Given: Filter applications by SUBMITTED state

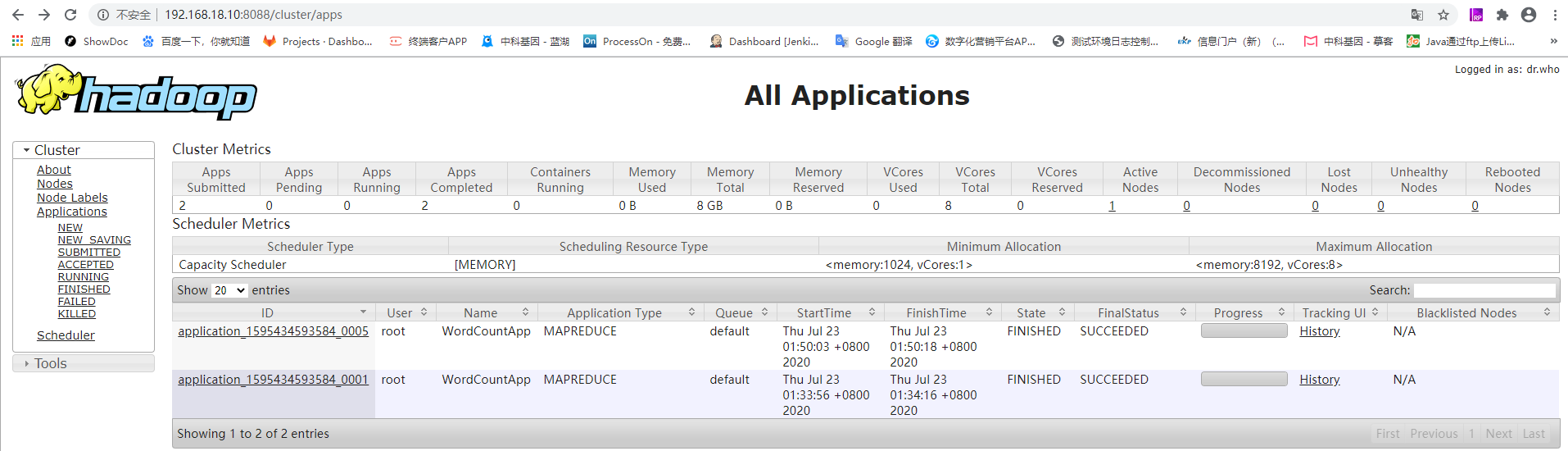Looking at the screenshot, I should click(89, 253).
